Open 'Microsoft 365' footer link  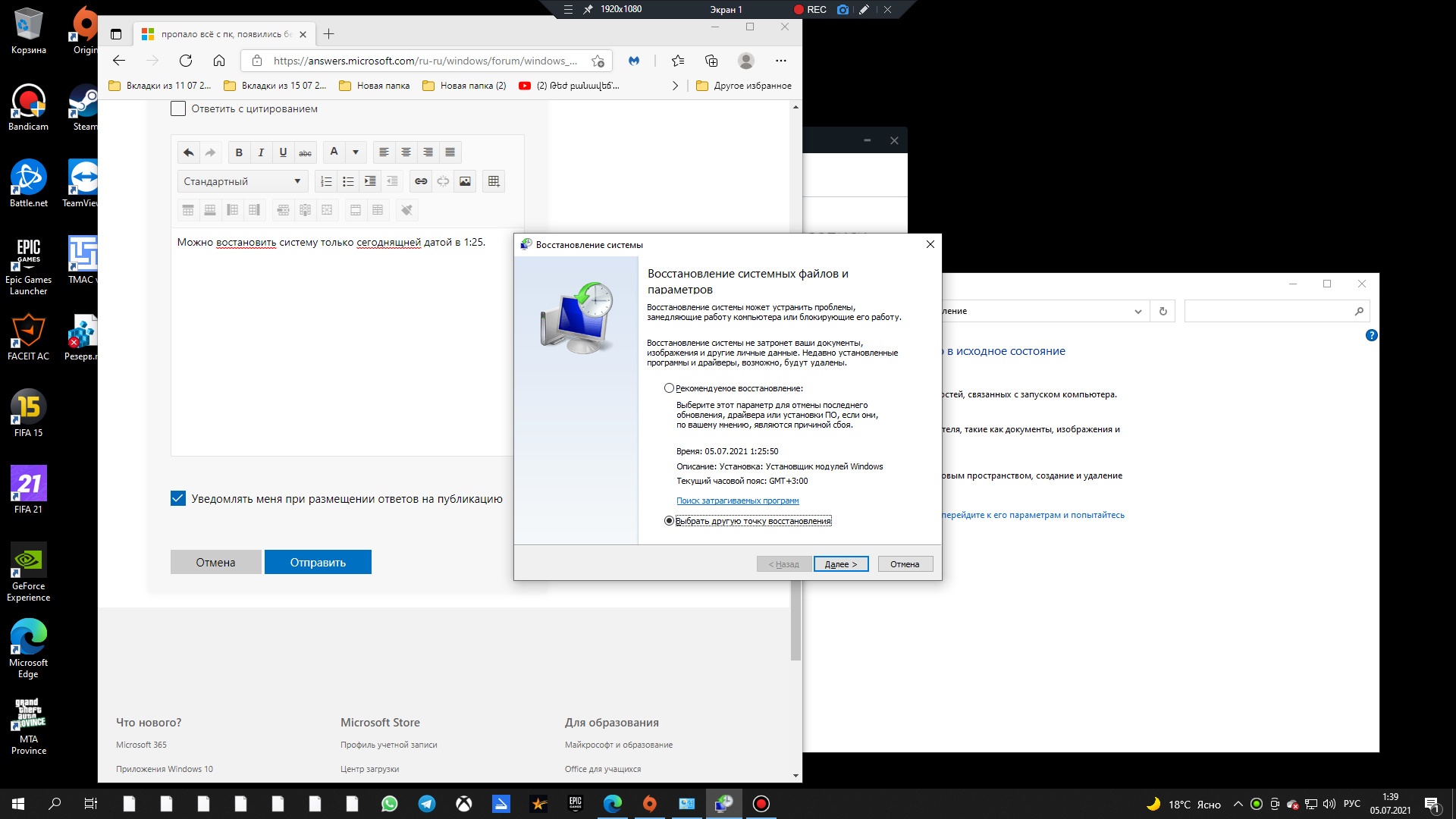pos(141,745)
